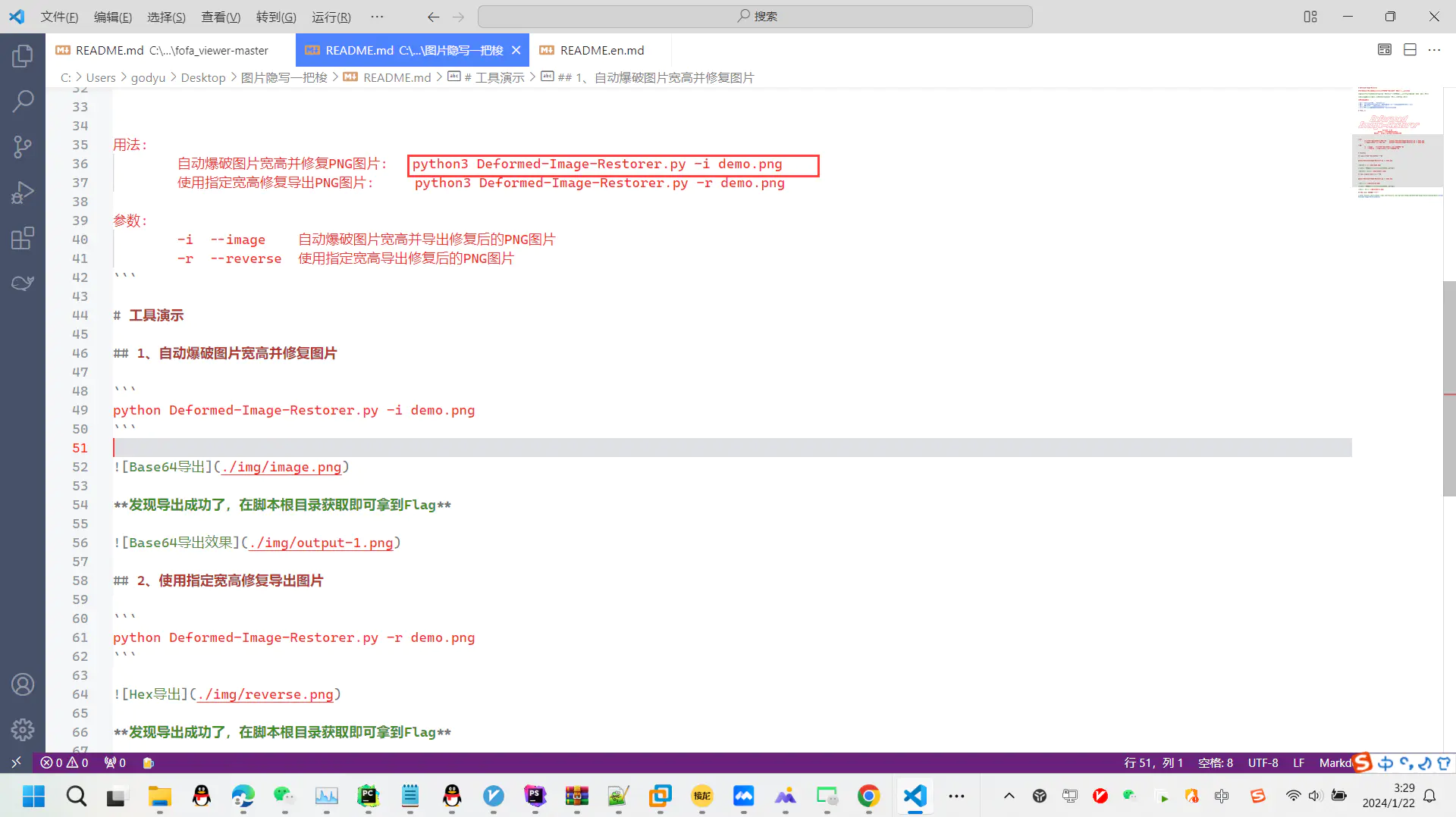The image size is (1456, 817).
Task: Click the remote window indicator in status bar
Action: pos(16,762)
